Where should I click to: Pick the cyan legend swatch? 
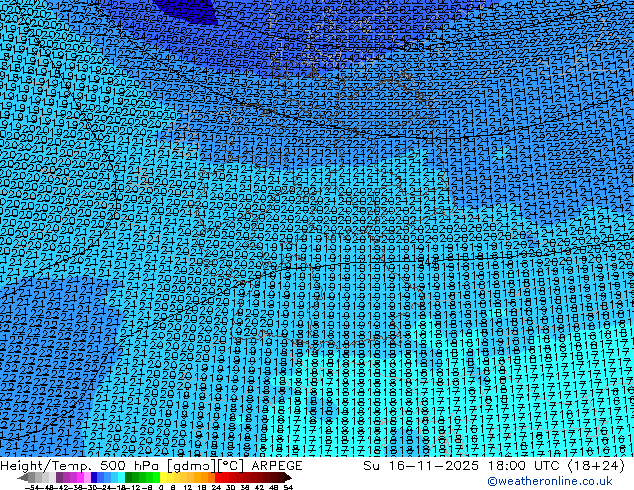point(121,477)
